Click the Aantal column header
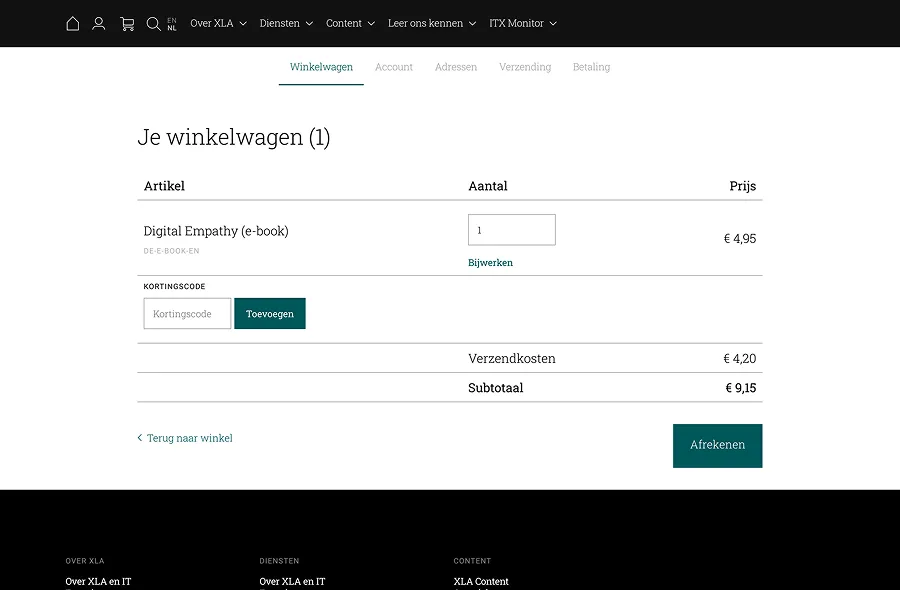This screenshot has width=900, height=590. [x=488, y=186]
